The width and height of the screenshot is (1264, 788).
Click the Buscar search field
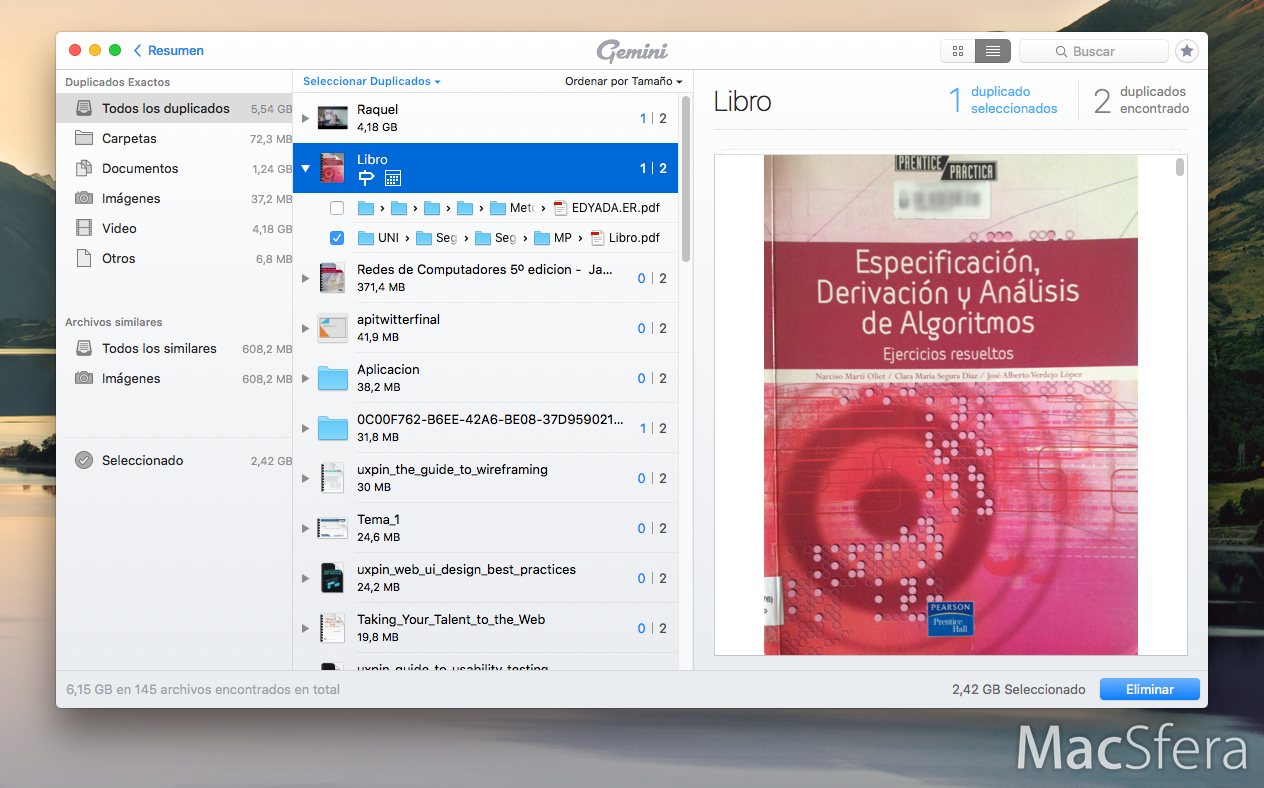coord(1094,51)
